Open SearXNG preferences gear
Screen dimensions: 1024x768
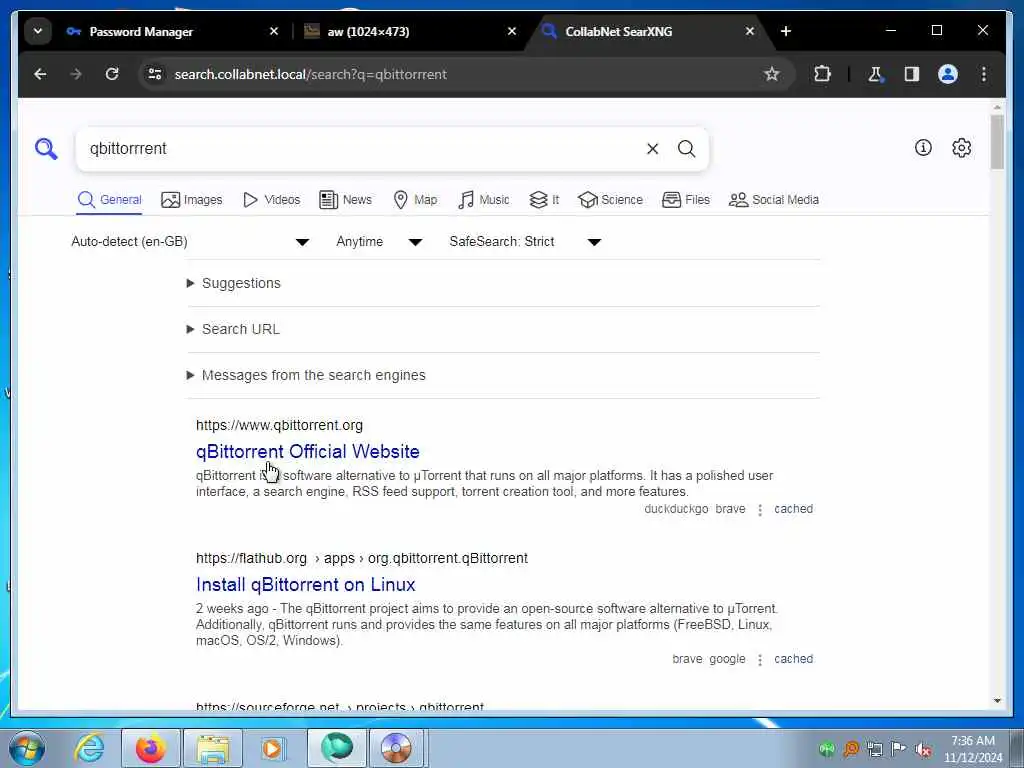pyautogui.click(x=961, y=148)
